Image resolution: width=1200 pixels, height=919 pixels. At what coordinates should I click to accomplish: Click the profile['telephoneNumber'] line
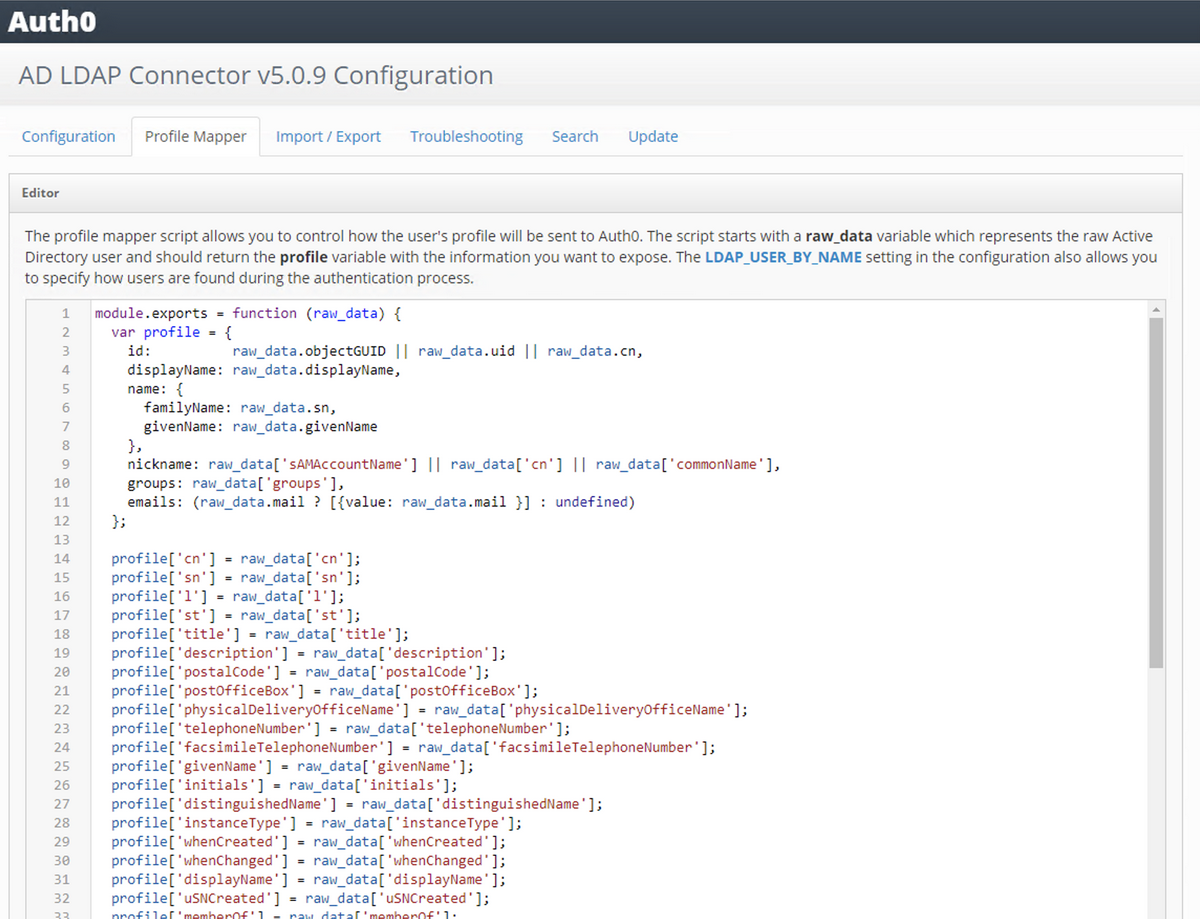(341, 729)
